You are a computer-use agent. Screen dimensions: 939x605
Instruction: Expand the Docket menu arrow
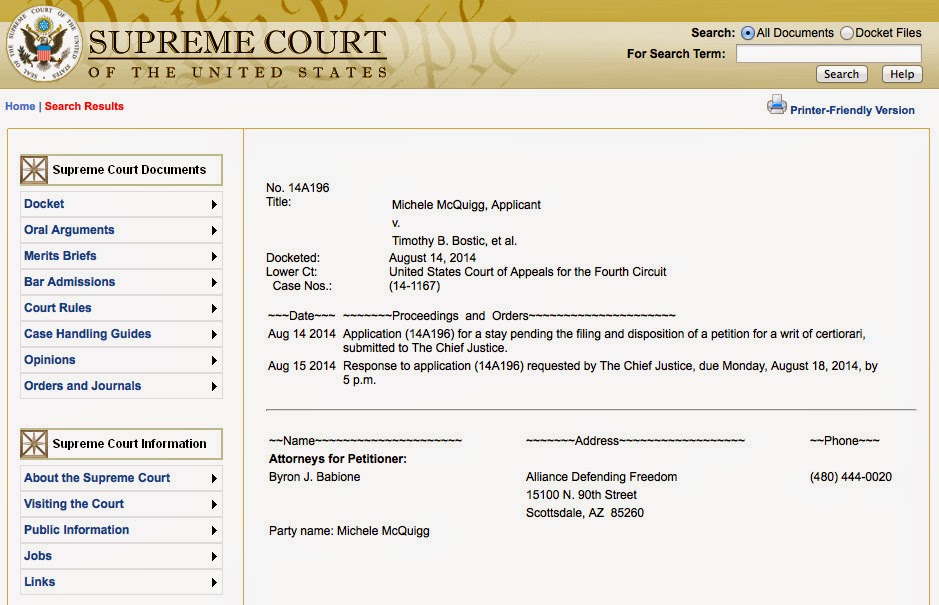pyautogui.click(x=214, y=205)
